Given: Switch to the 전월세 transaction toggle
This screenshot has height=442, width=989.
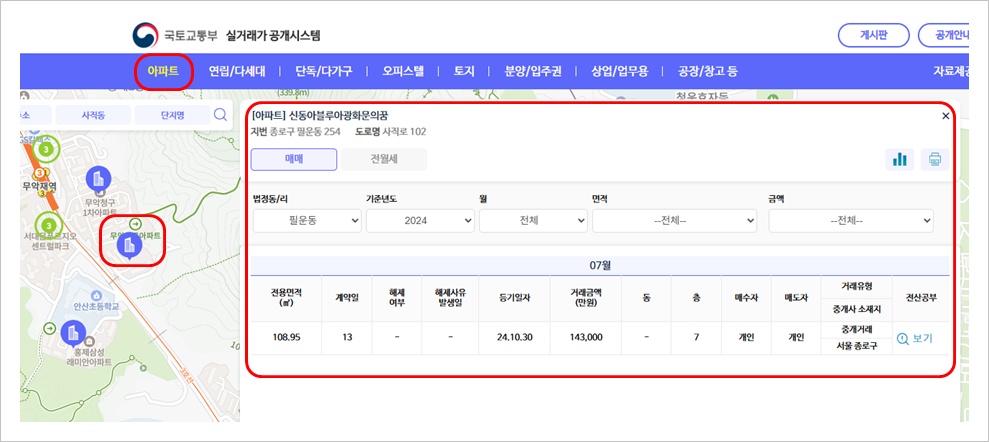Looking at the screenshot, I should point(384,159).
